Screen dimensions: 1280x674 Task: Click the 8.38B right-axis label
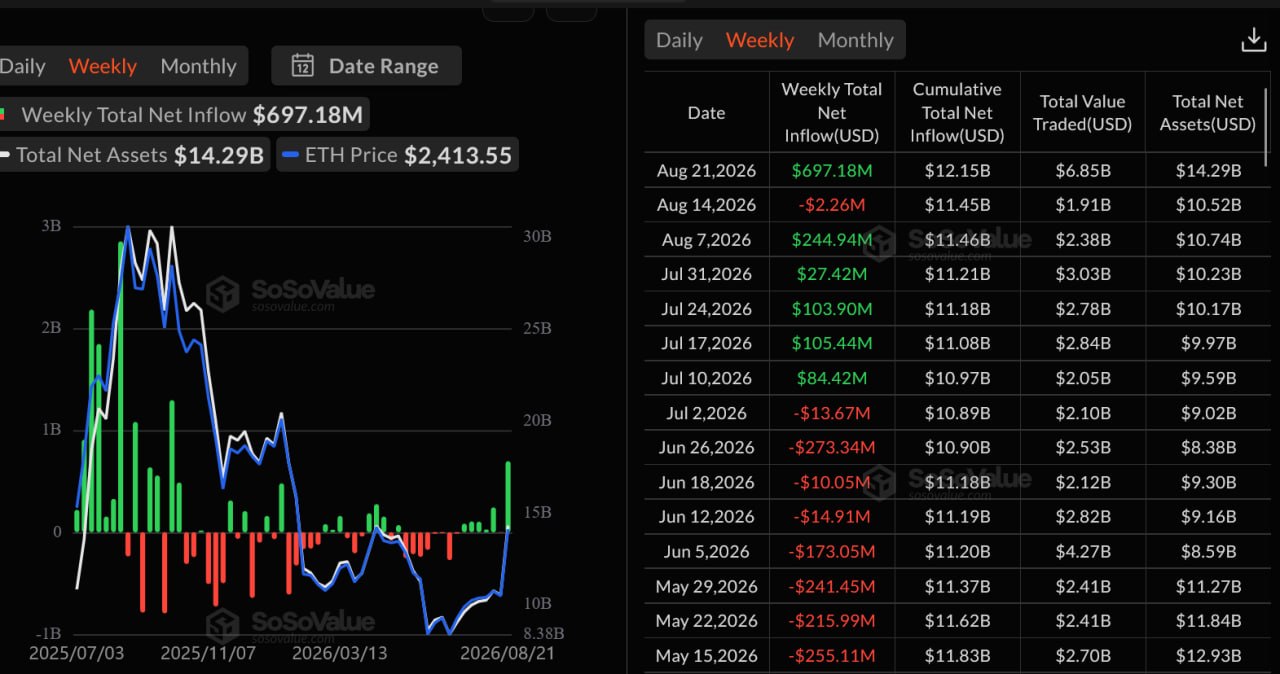[544, 632]
